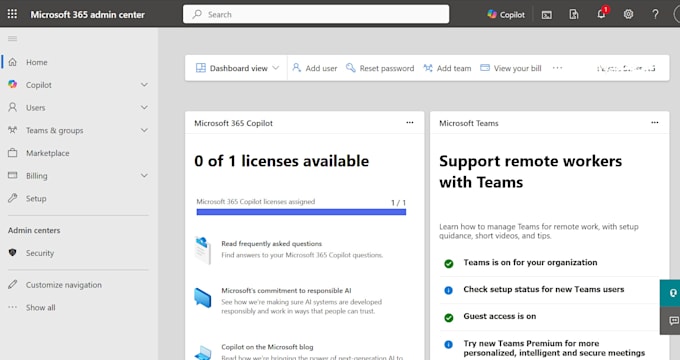Open Microsoft Teams card options menu
The height and width of the screenshot is (360, 680).
click(655, 123)
